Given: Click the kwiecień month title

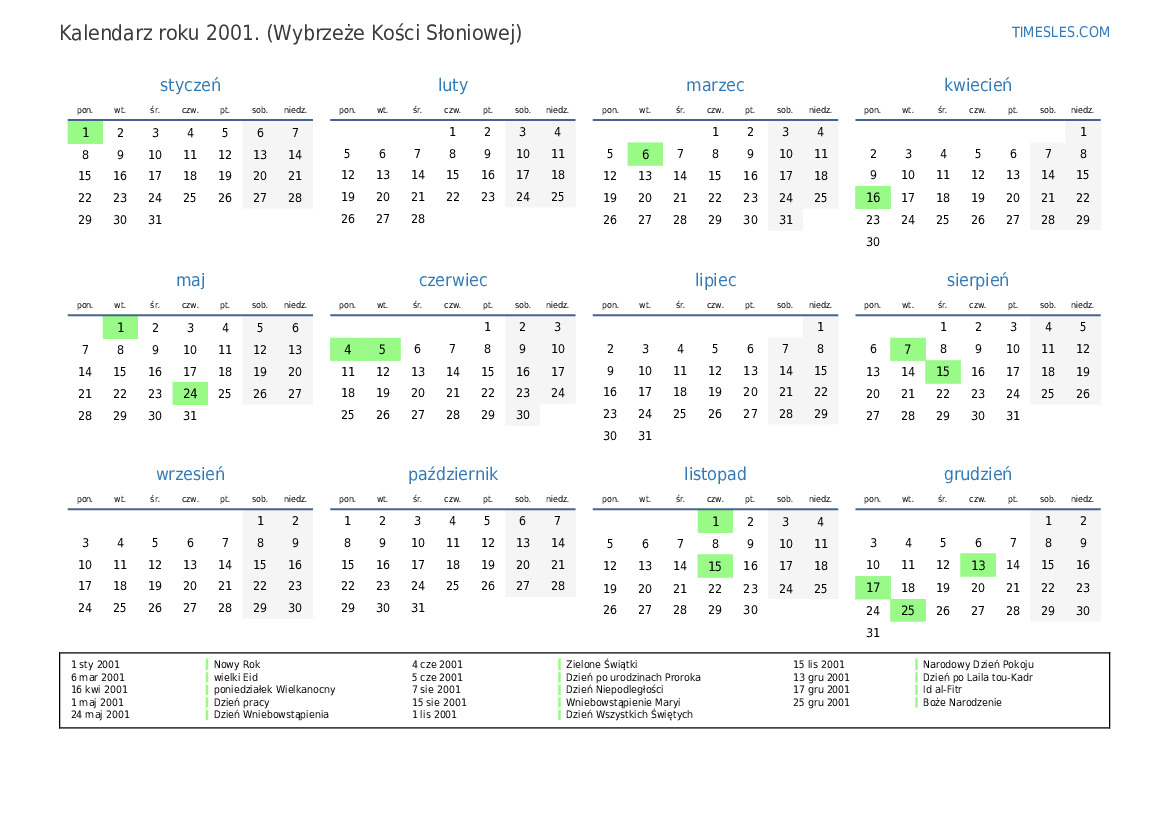Looking at the screenshot, I should (977, 86).
